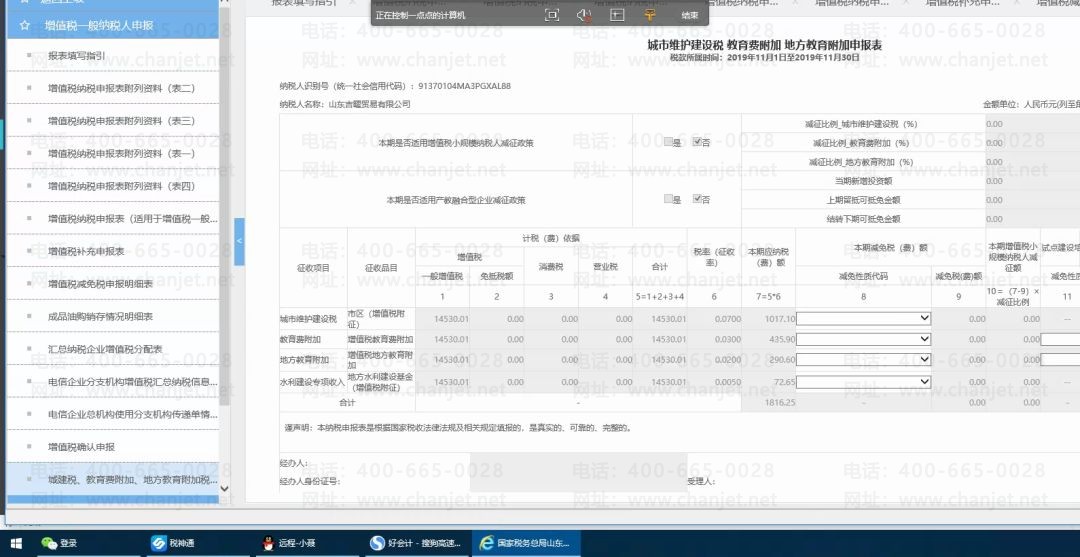This screenshot has width=1080, height=557.
Task: Click the gold pin icon in remote bar
Action: (650, 15)
